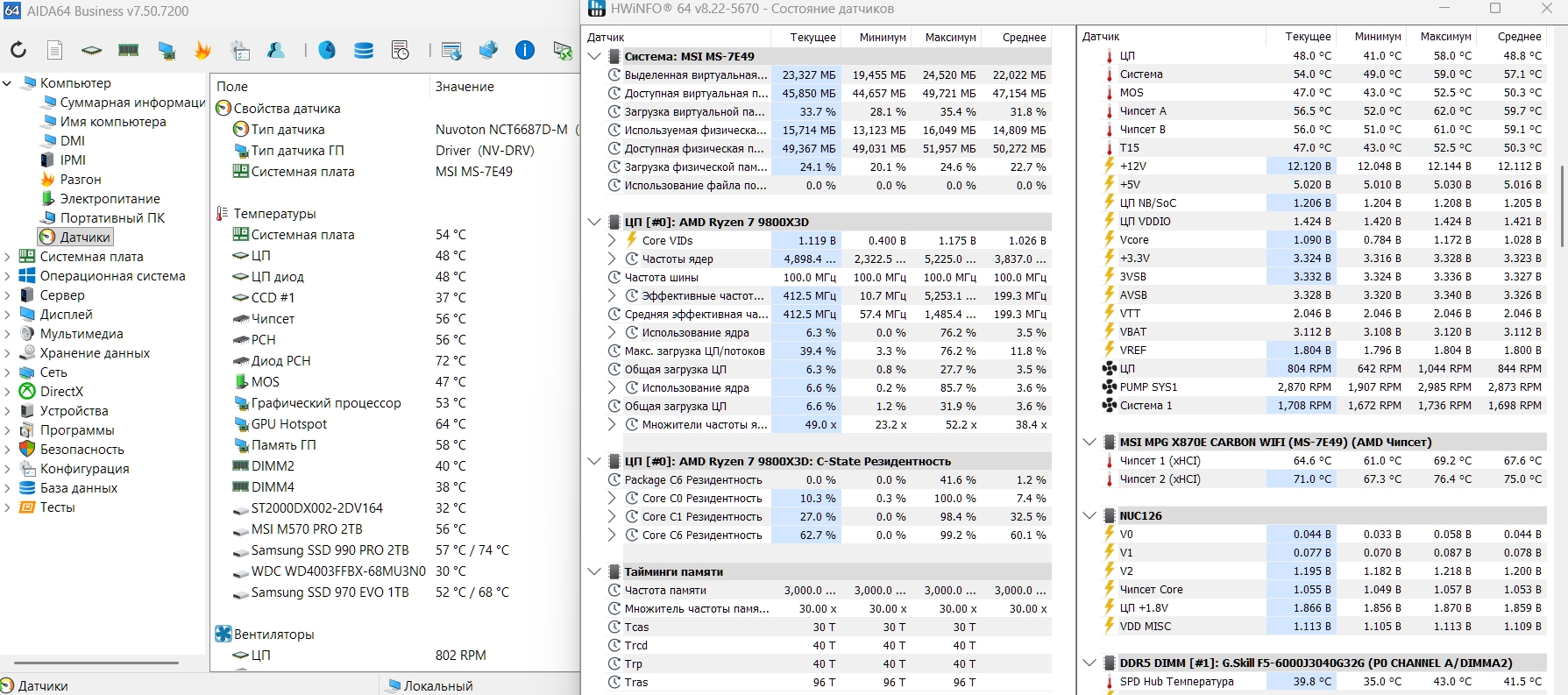The height and width of the screenshot is (695, 1568).
Task: Click the green RAM module icon in AIDA64 toolbar
Action: pyautogui.click(x=129, y=50)
